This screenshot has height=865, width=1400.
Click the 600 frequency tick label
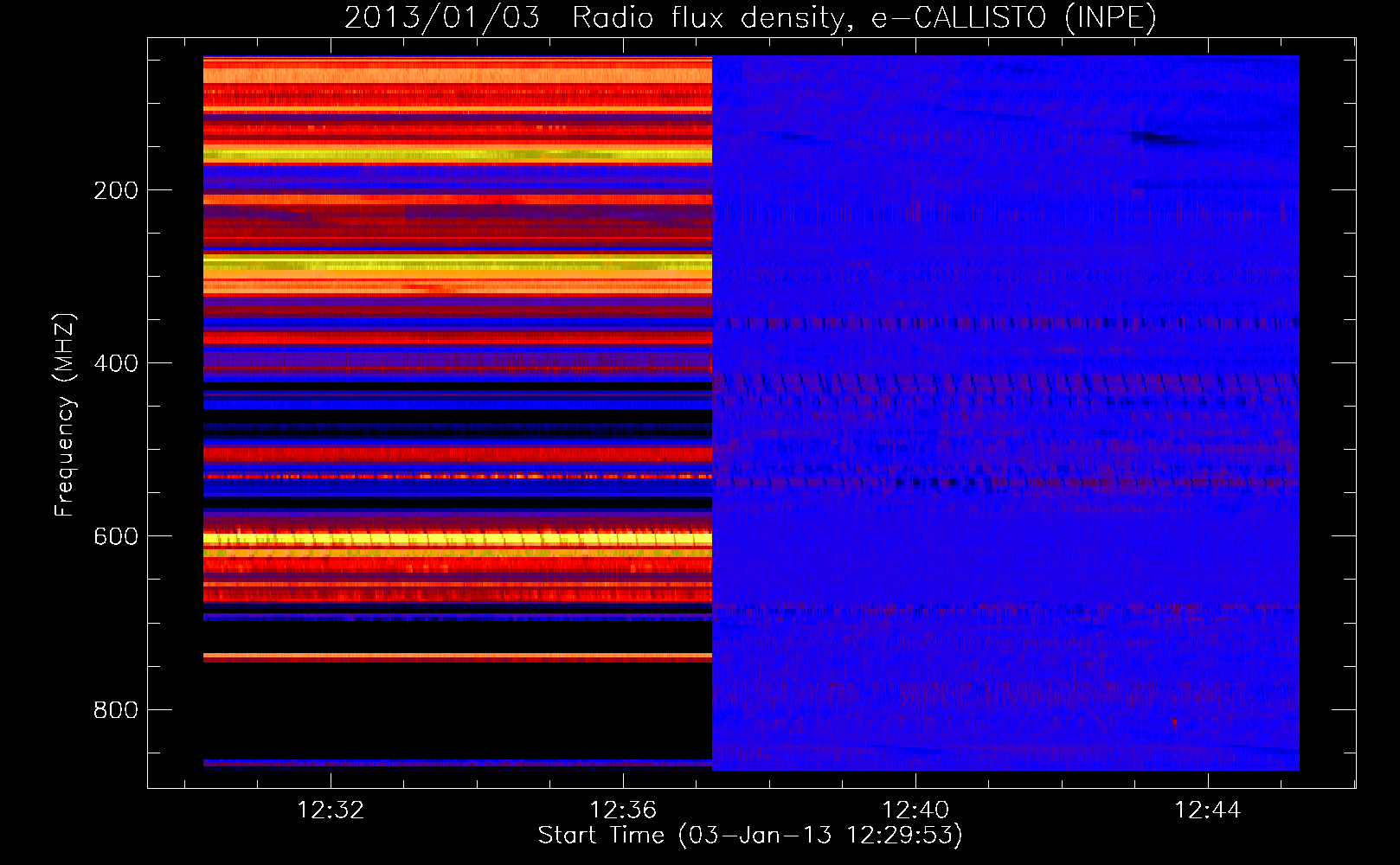(x=116, y=536)
